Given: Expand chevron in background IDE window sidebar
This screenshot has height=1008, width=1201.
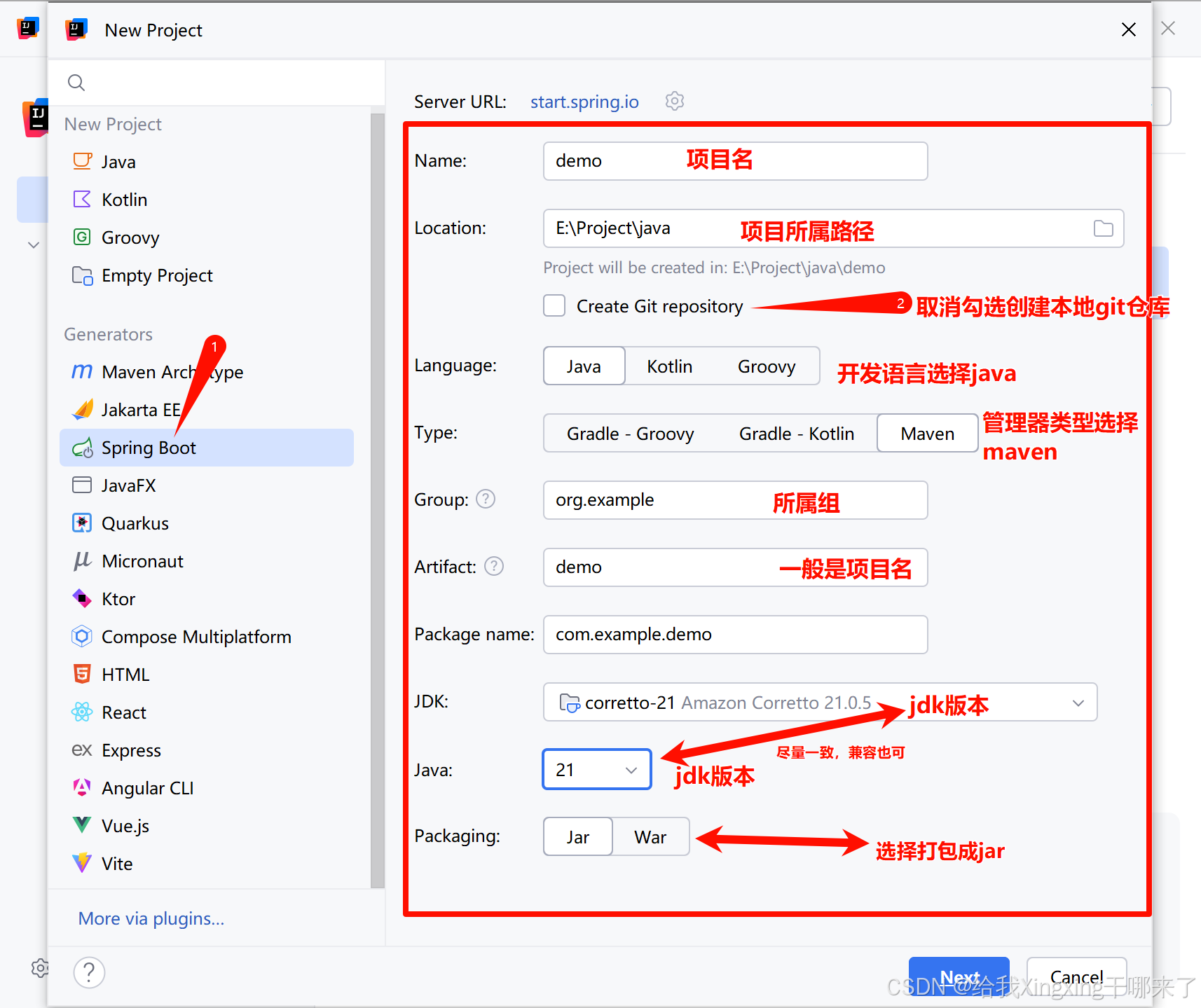Looking at the screenshot, I should (x=33, y=245).
